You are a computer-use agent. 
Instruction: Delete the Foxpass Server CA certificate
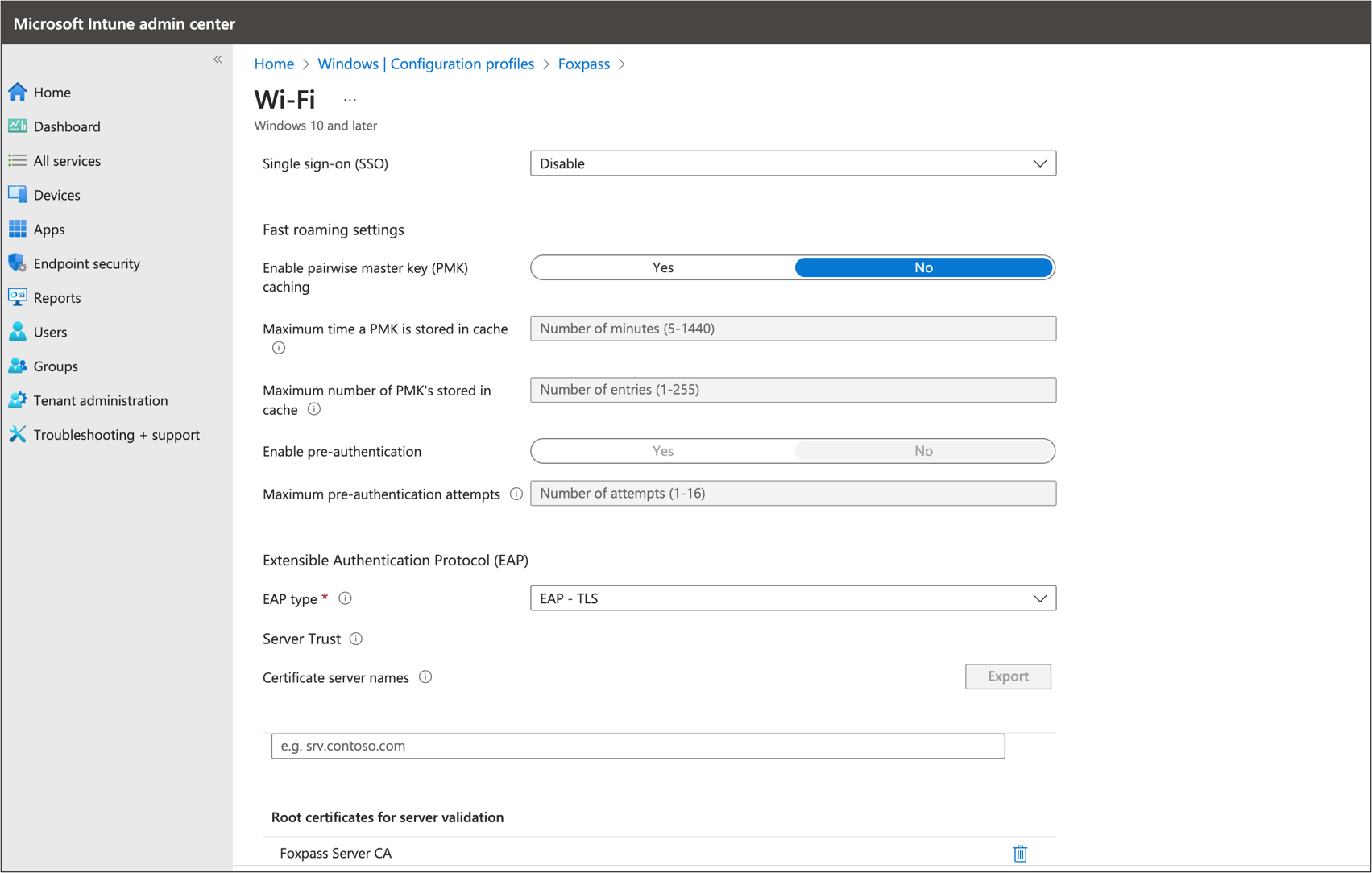coord(1020,853)
